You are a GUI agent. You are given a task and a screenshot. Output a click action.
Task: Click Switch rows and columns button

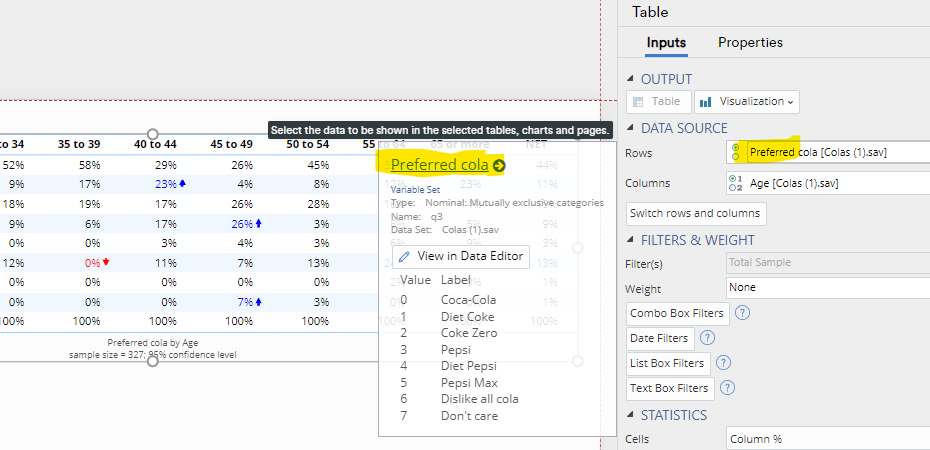(696, 213)
